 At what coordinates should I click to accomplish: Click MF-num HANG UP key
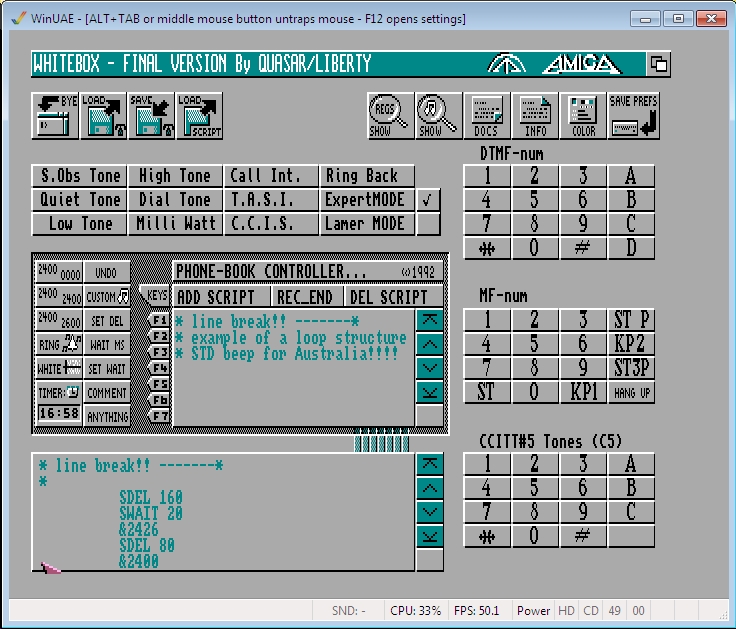631,392
